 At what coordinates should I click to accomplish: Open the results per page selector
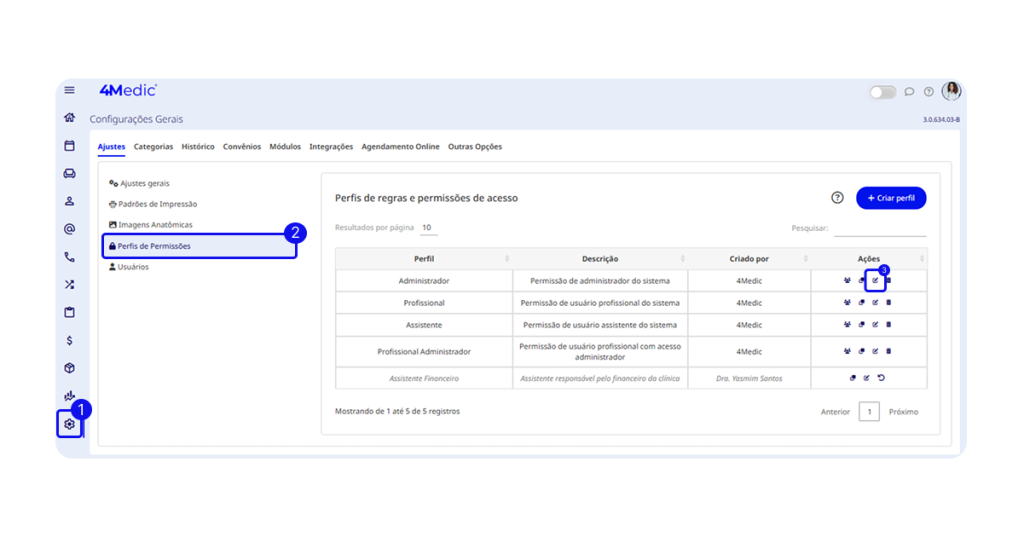click(x=427, y=228)
